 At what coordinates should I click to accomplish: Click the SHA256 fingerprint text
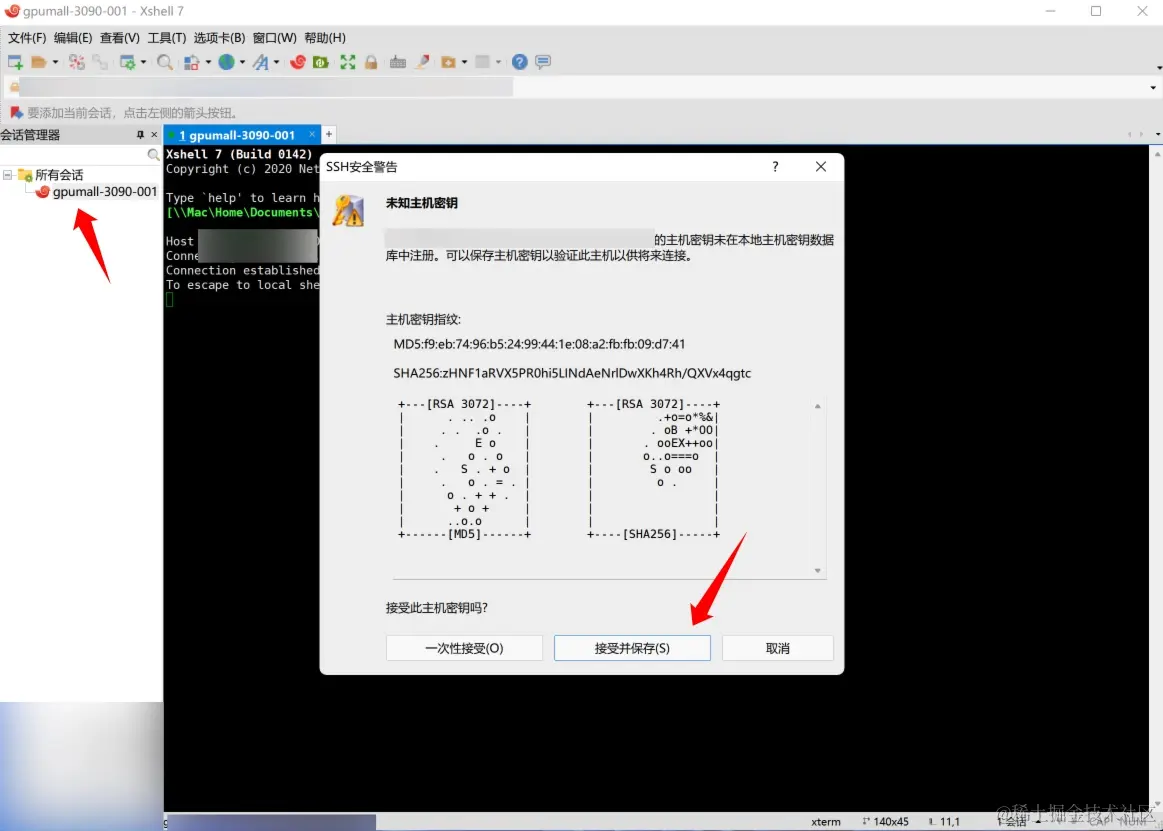click(x=572, y=373)
